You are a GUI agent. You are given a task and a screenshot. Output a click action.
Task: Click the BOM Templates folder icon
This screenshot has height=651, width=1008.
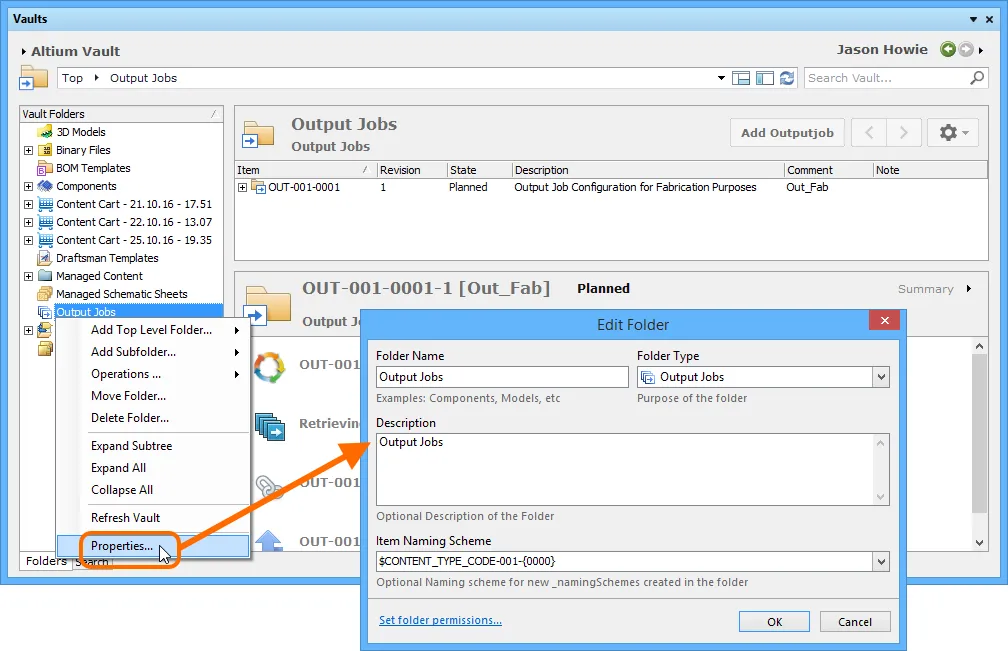click(45, 168)
